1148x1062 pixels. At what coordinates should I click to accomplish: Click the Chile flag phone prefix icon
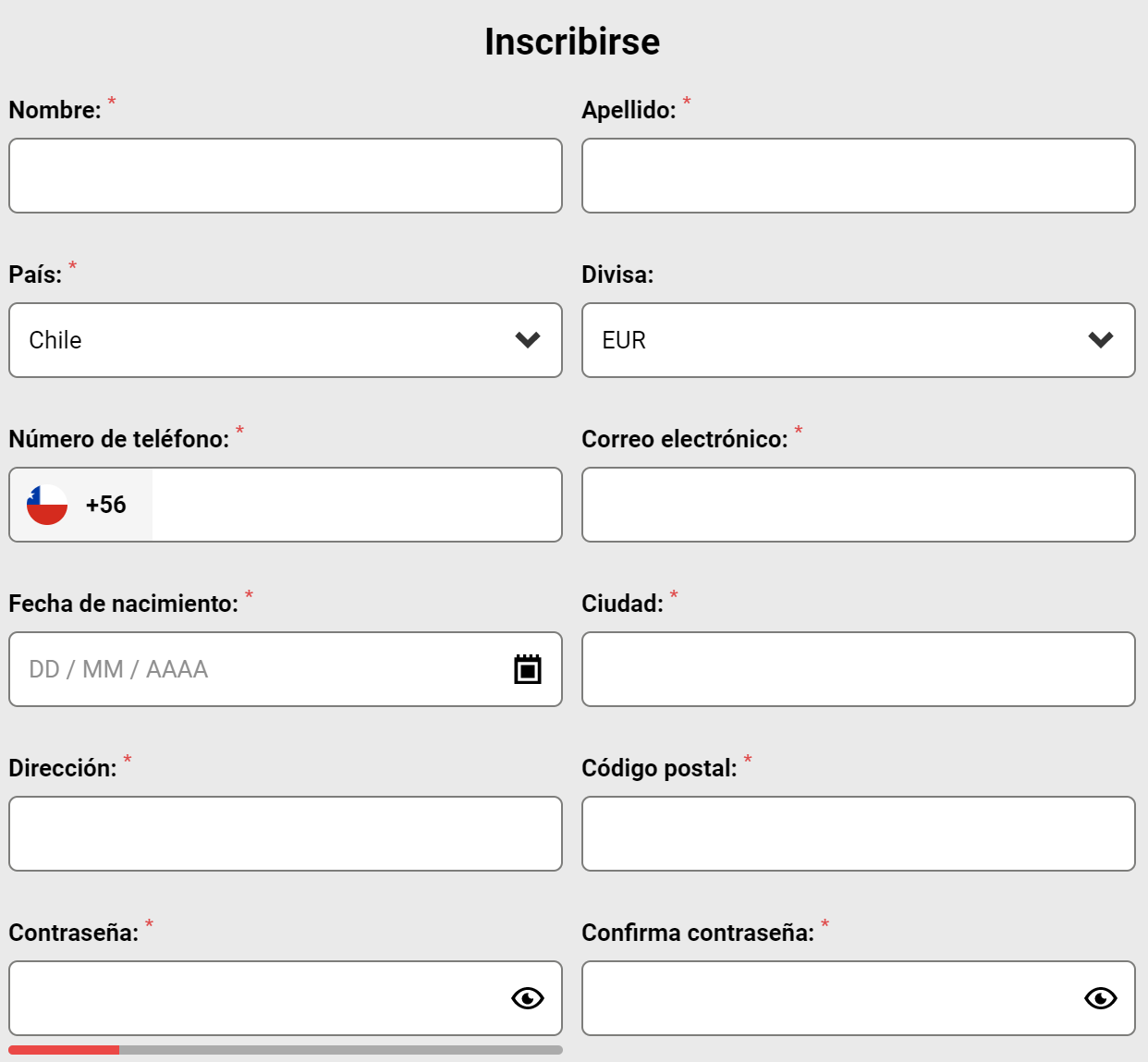(x=47, y=505)
